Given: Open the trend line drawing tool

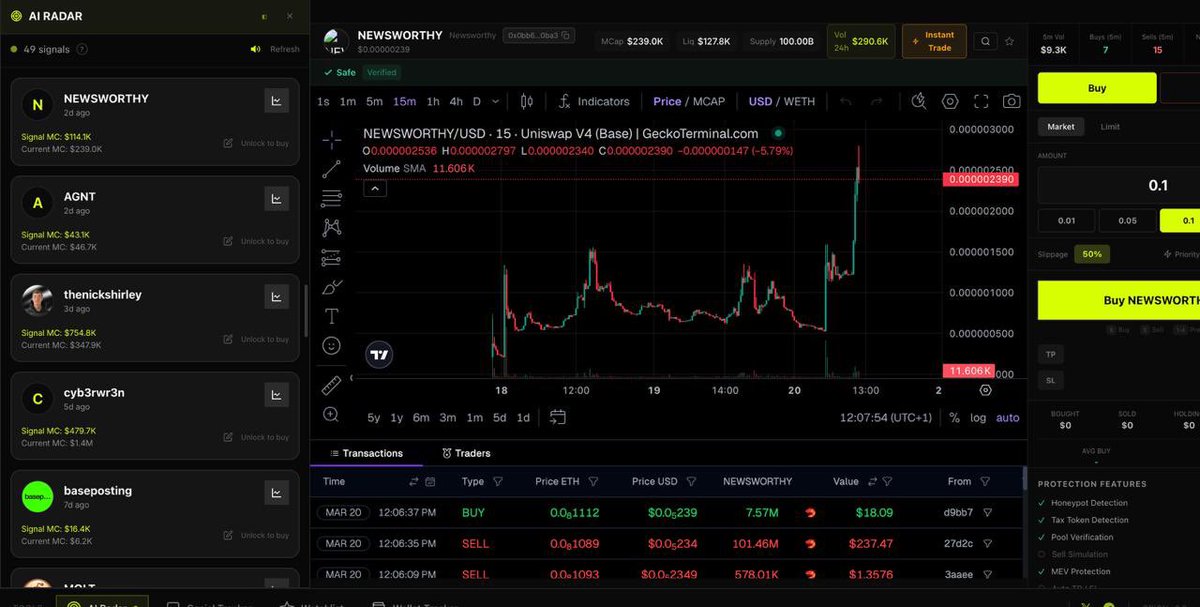Looking at the screenshot, I should (x=331, y=169).
